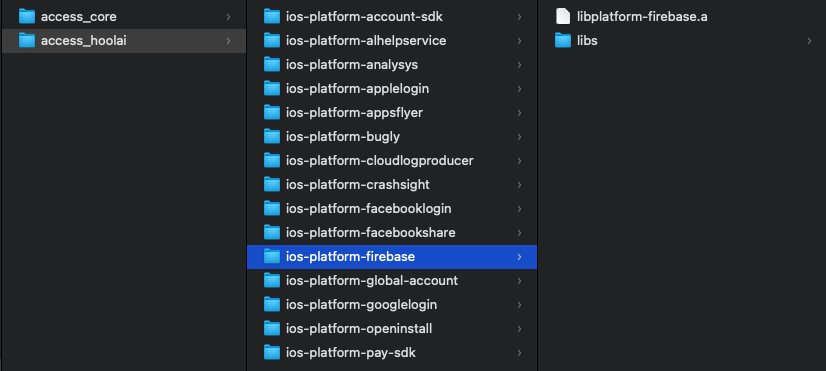Open ios-platform-applelogin folder name
The width and height of the screenshot is (826, 371).
(x=357, y=89)
